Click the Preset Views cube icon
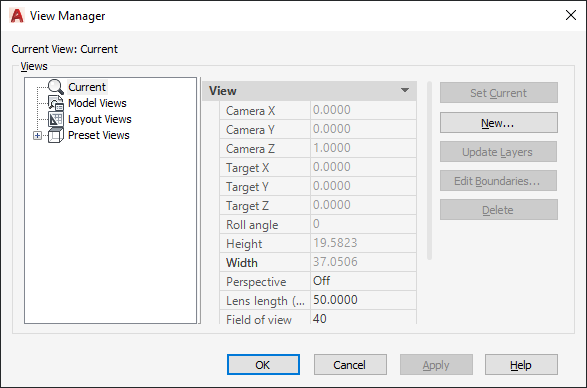The height and width of the screenshot is (388, 587). pyautogui.click(x=55, y=135)
